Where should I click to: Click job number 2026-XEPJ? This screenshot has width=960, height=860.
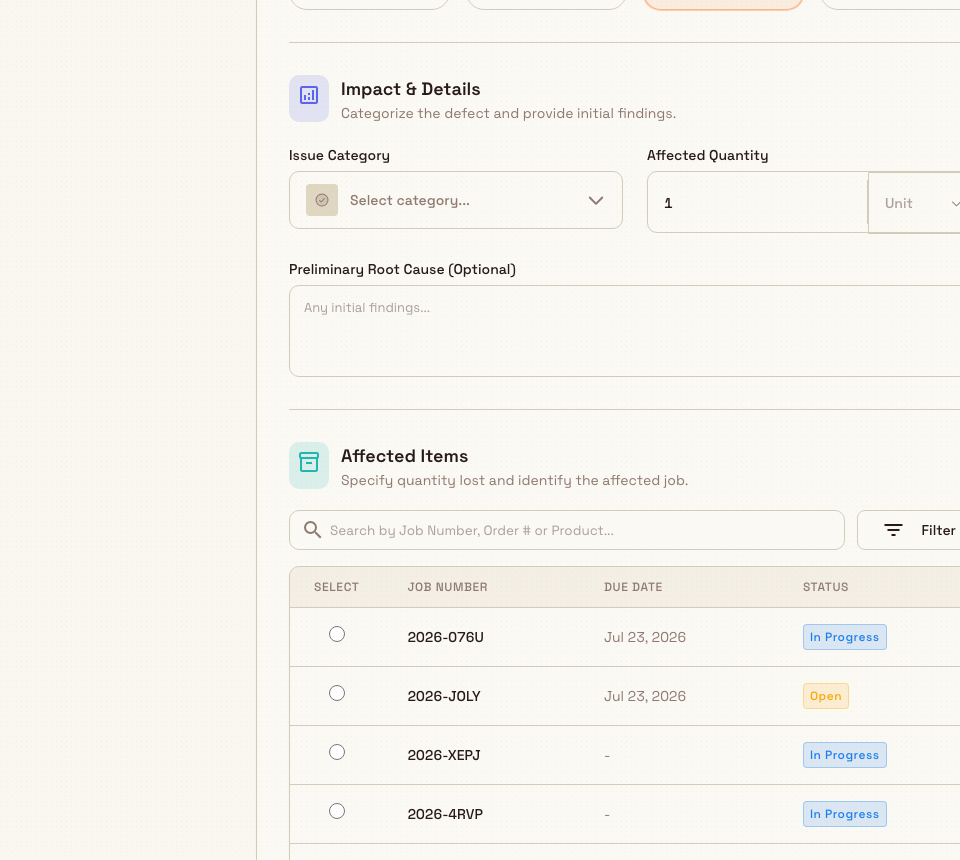(x=444, y=755)
